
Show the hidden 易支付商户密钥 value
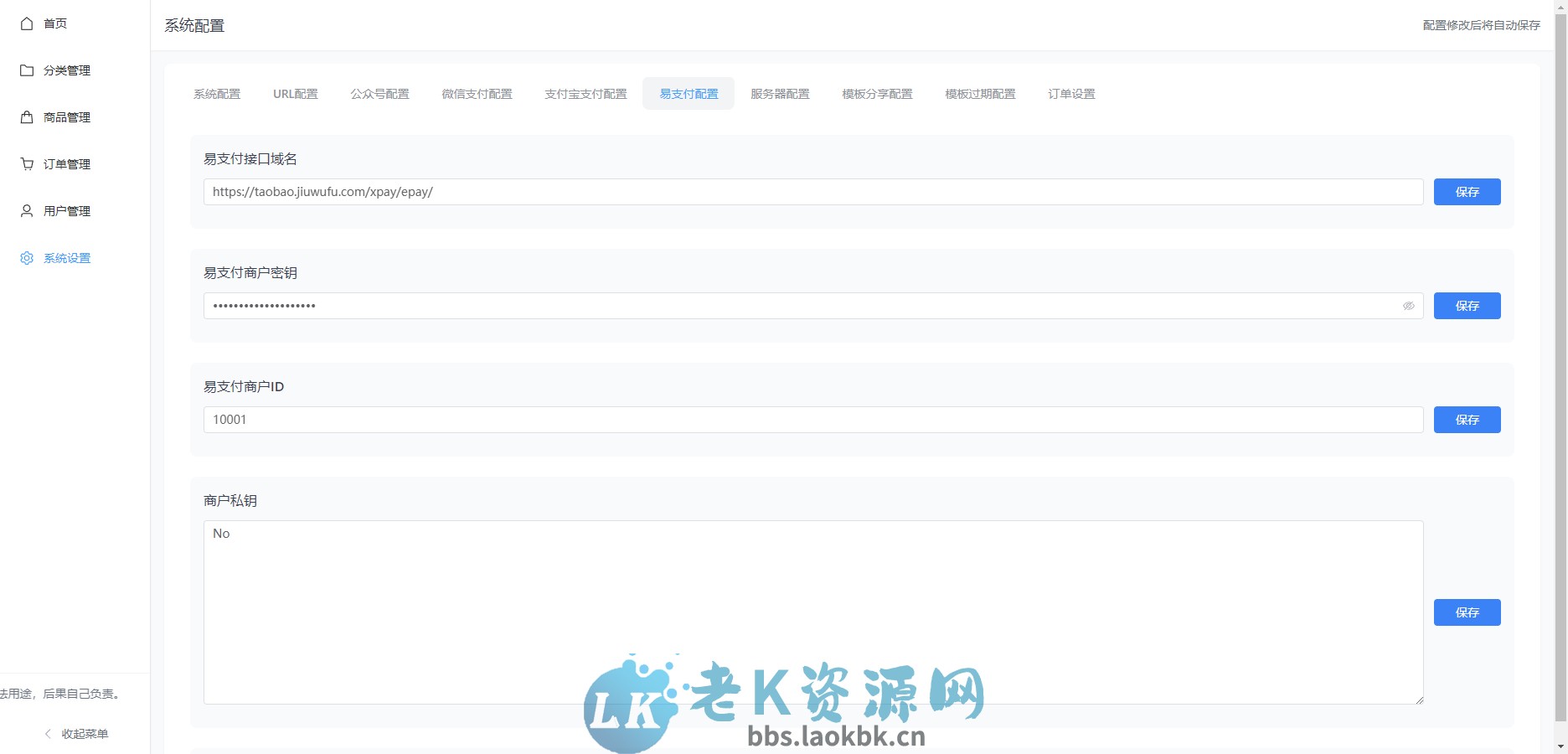point(1410,306)
